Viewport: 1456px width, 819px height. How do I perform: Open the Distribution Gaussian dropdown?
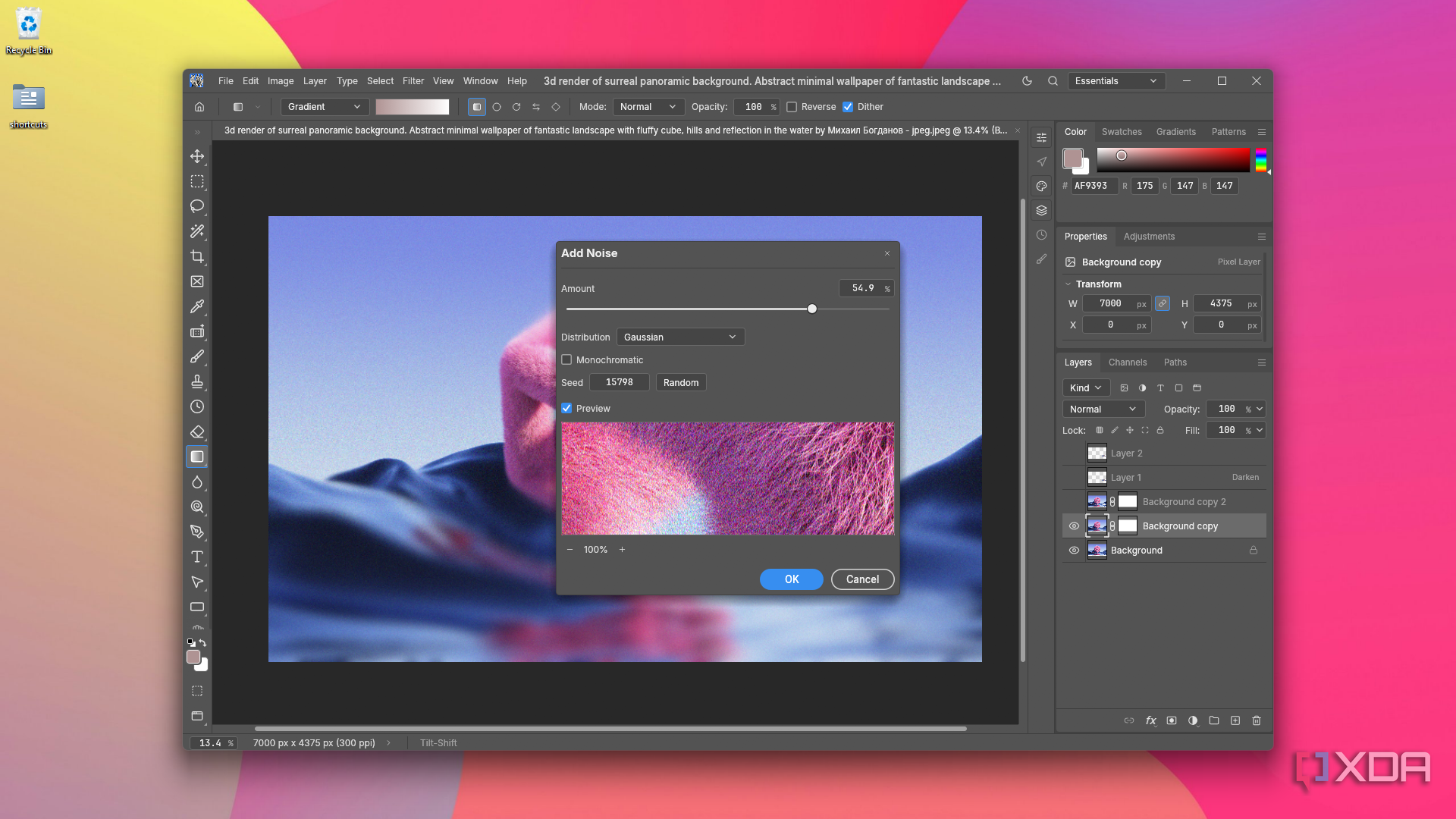(x=680, y=337)
